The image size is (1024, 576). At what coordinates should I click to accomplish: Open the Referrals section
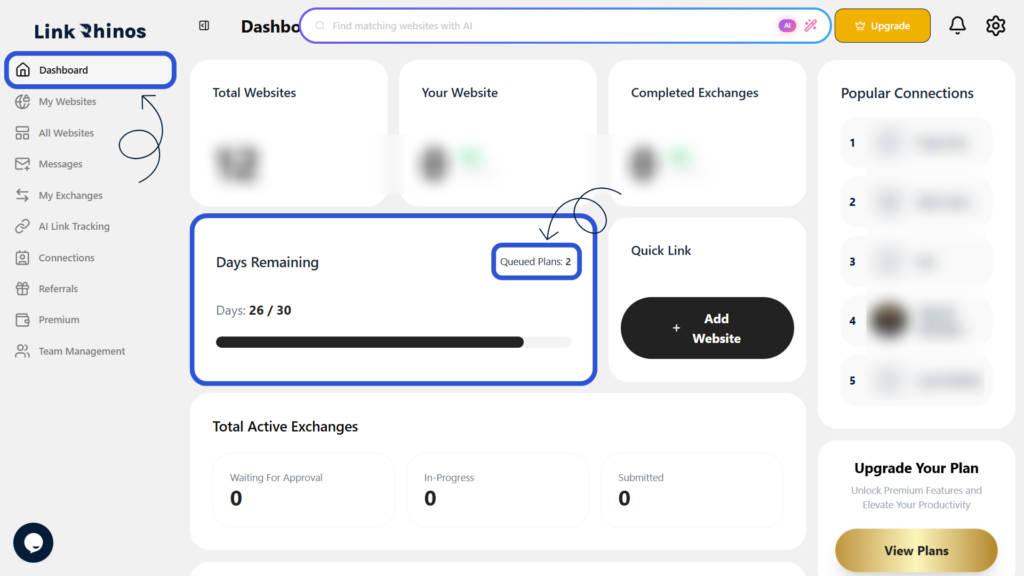click(x=57, y=288)
